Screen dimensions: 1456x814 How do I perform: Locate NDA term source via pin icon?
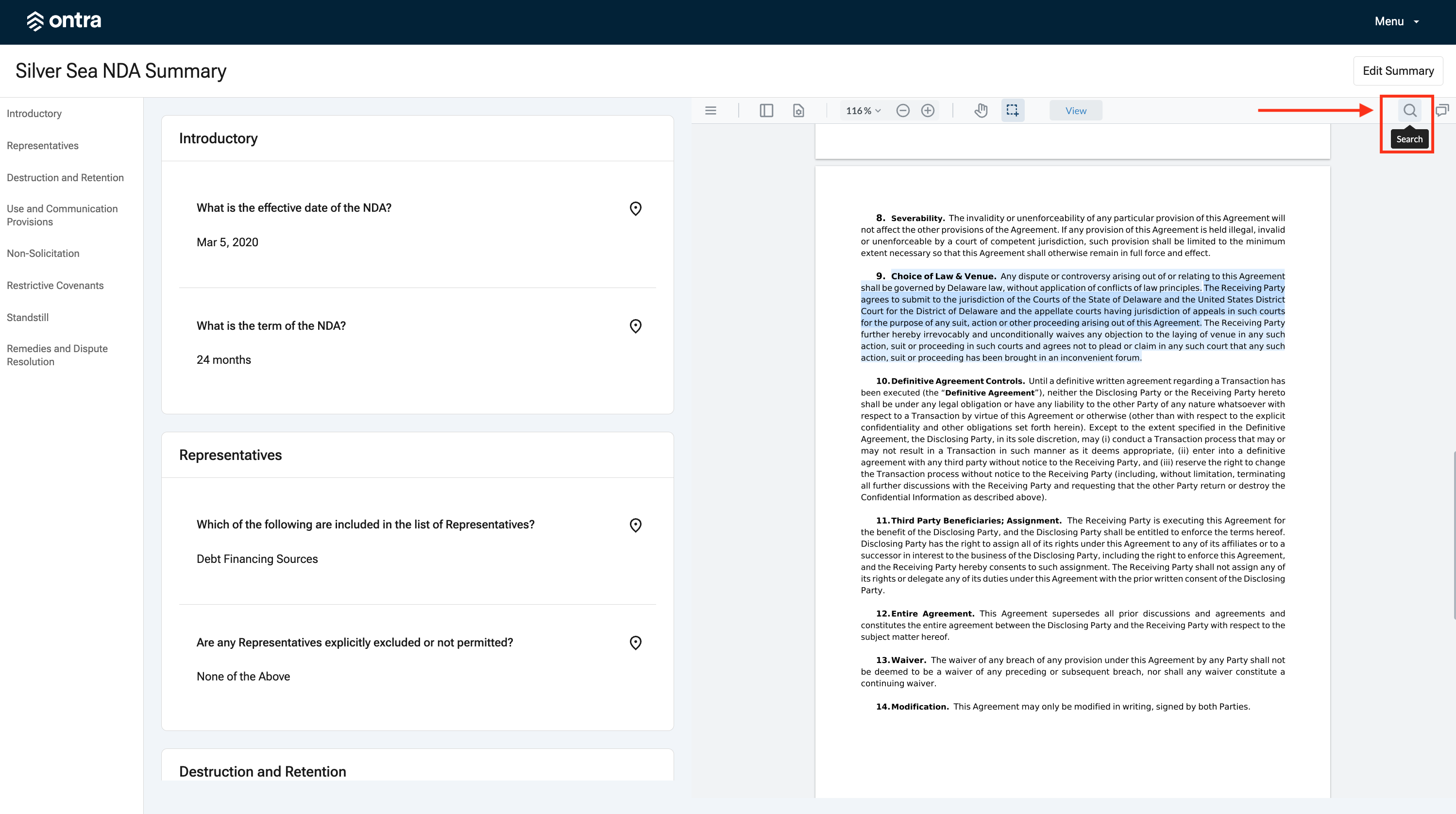pos(635,326)
